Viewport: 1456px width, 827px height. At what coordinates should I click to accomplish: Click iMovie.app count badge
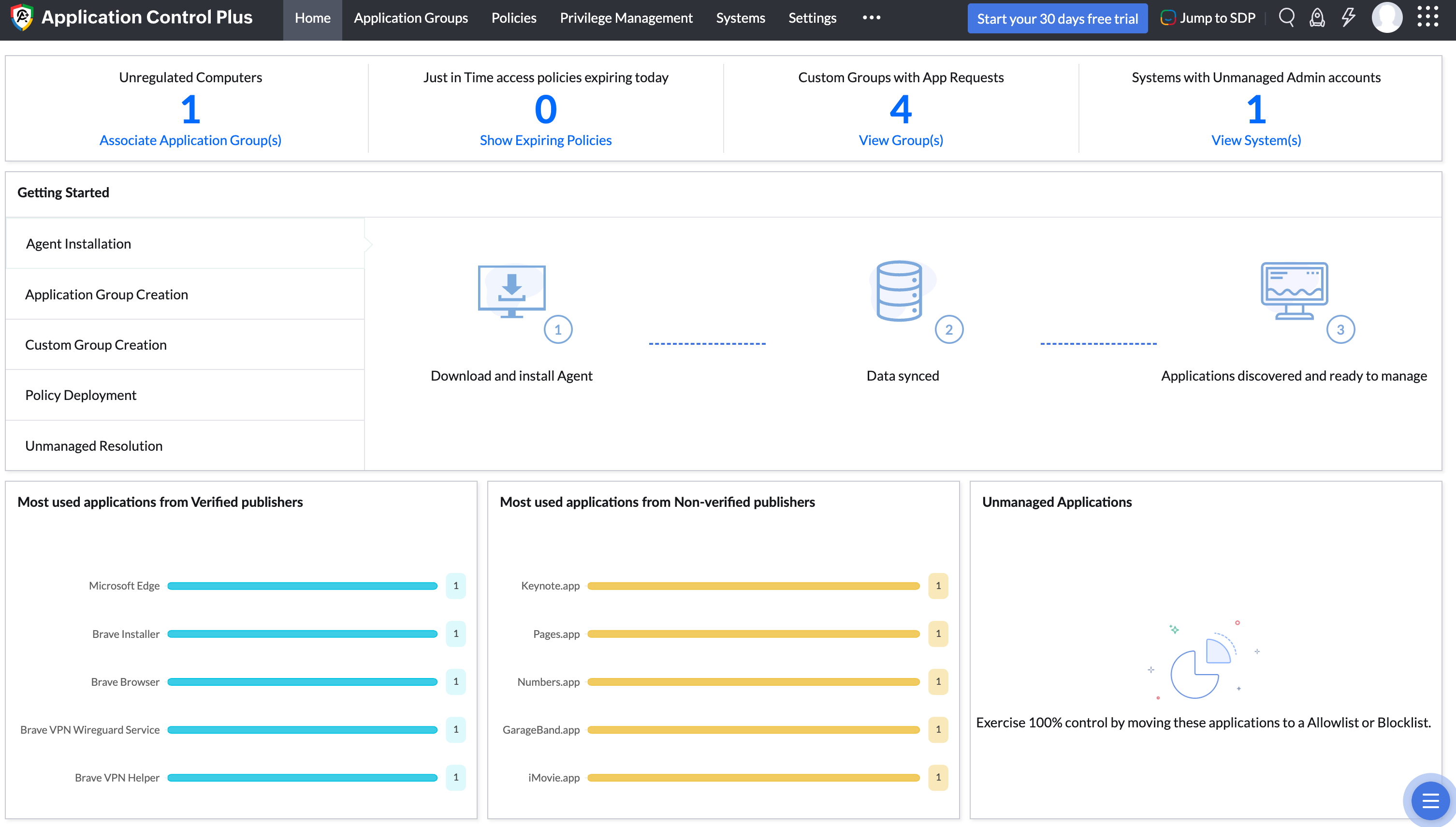(938, 778)
